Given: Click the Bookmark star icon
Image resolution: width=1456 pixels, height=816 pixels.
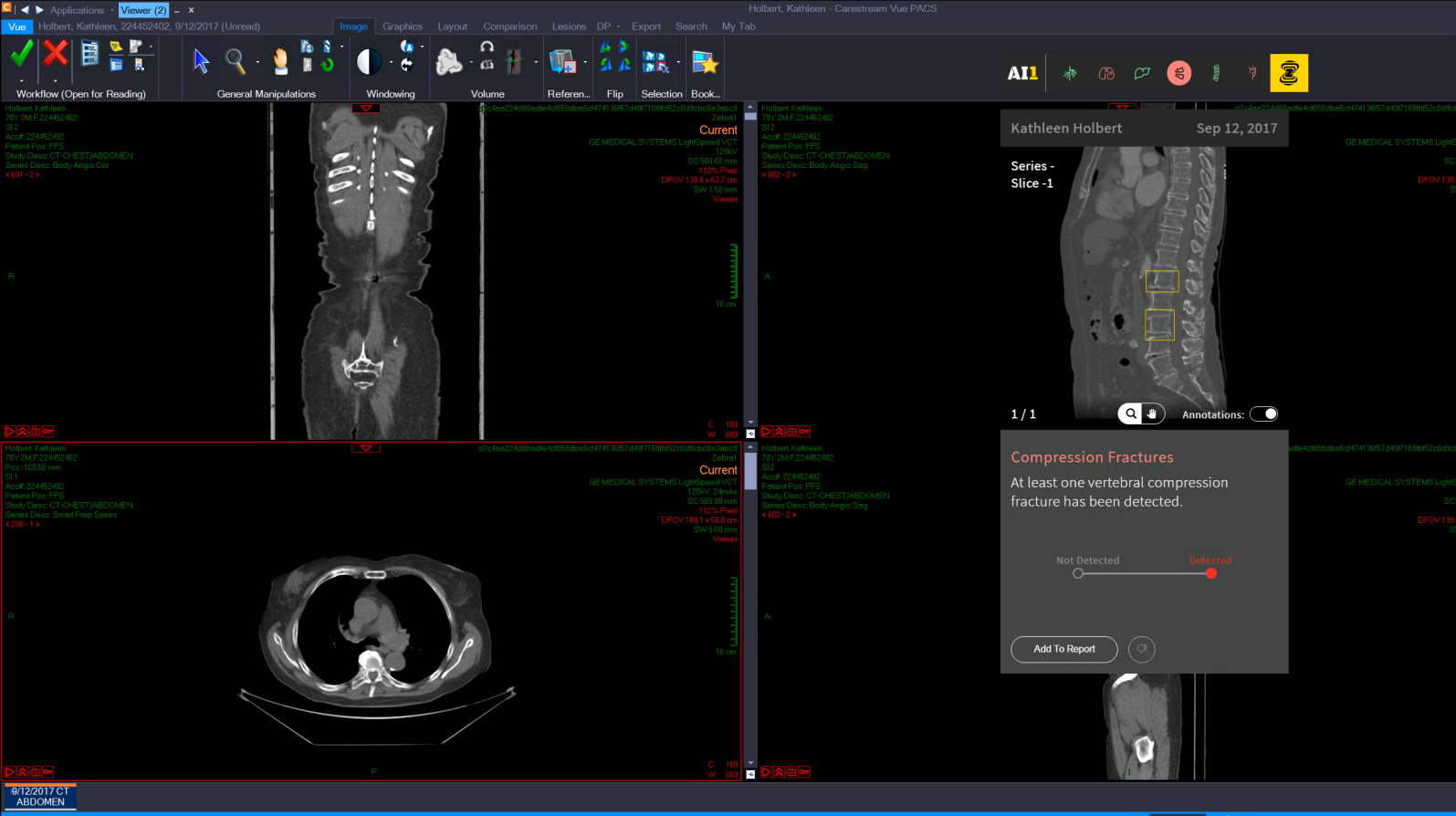Looking at the screenshot, I should tap(705, 62).
